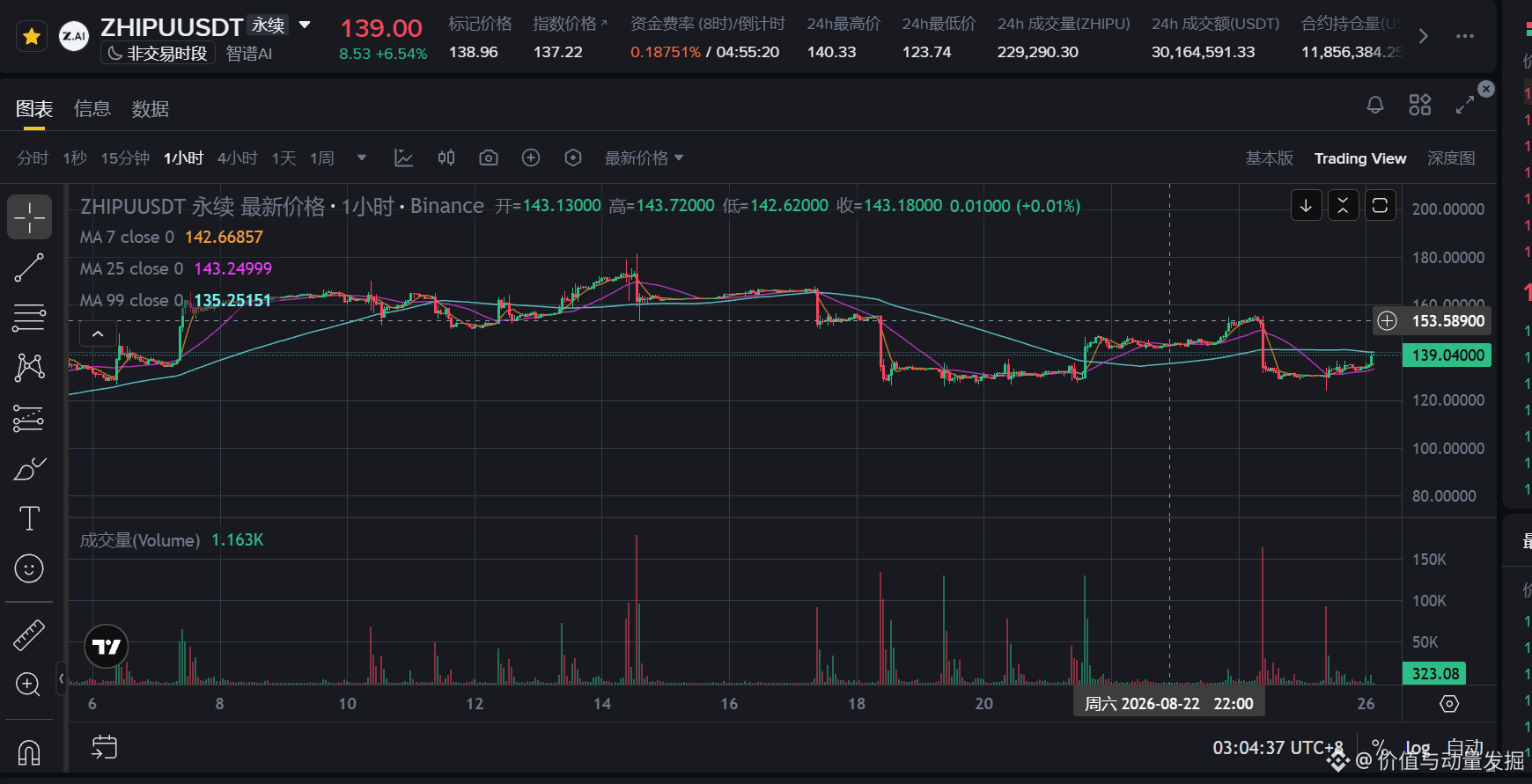Switch to the 图表 tab

coord(34,108)
